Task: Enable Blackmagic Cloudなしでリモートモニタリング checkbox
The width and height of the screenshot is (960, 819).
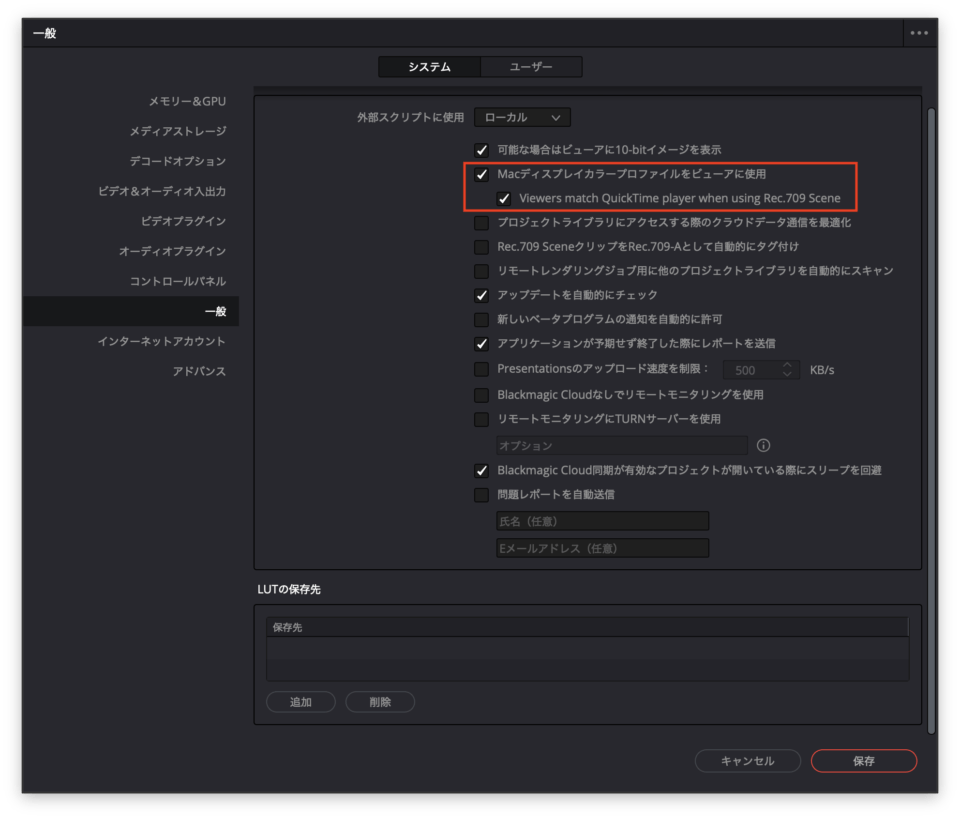Action: [482, 395]
